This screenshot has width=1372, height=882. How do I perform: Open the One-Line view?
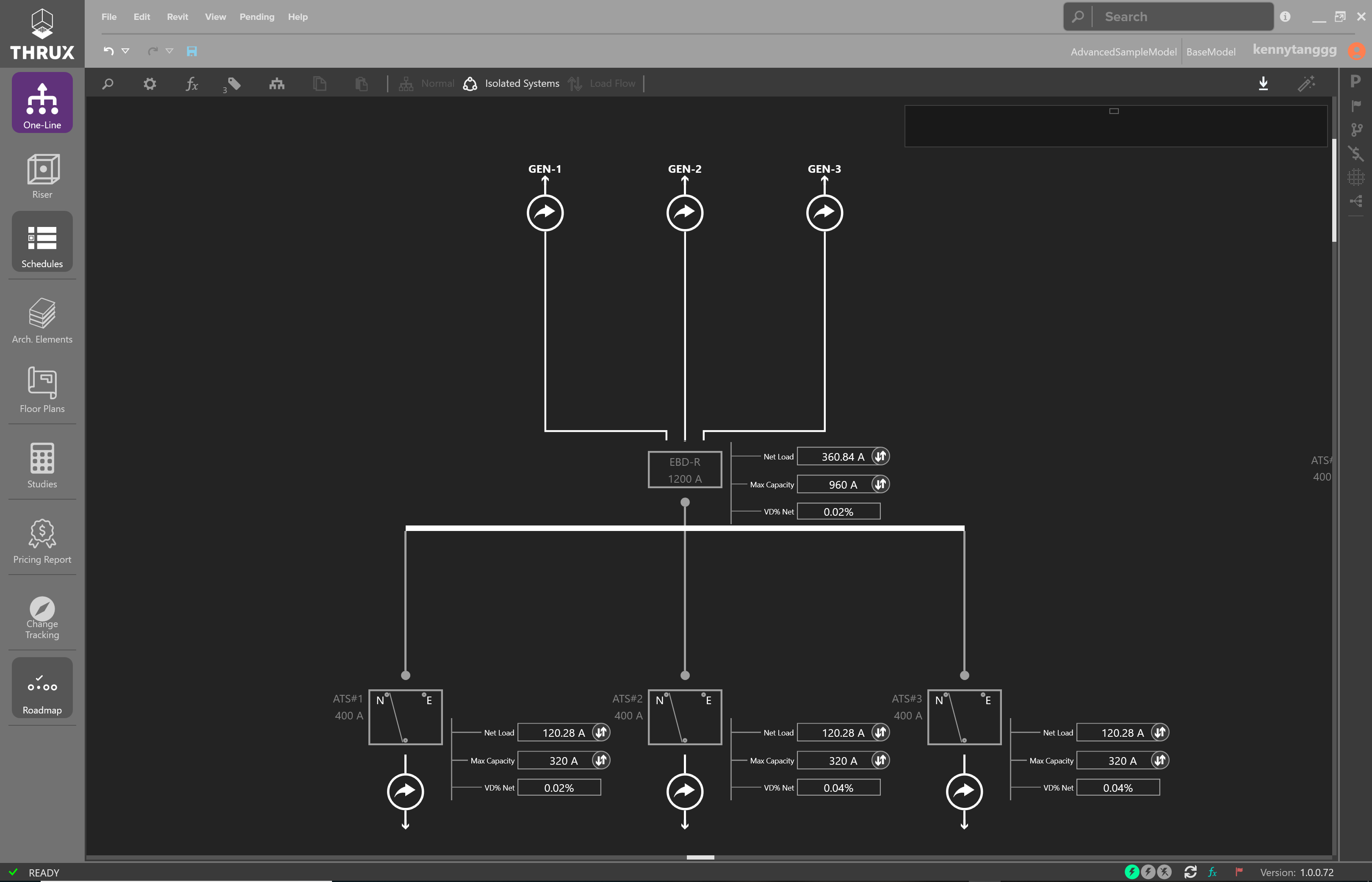tap(42, 102)
